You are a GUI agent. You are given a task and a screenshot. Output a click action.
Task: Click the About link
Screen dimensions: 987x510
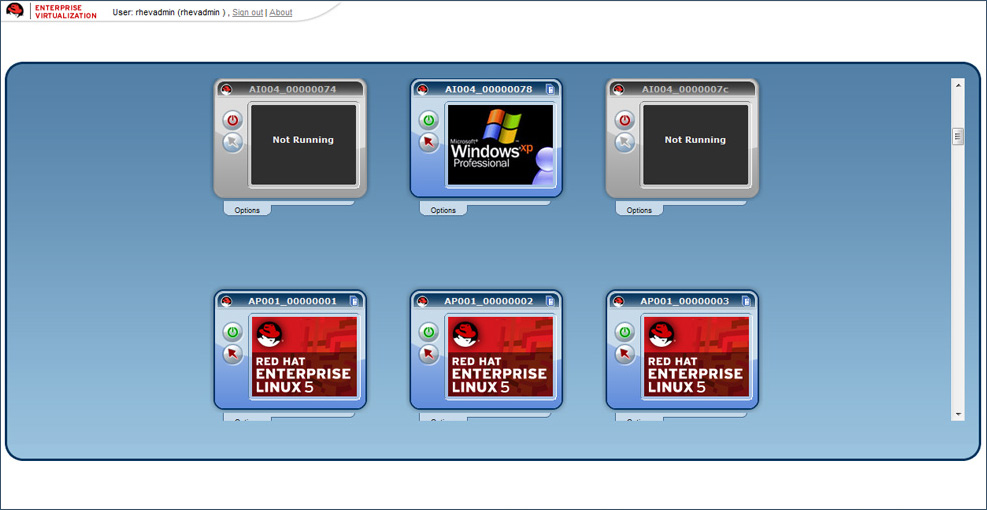[281, 12]
